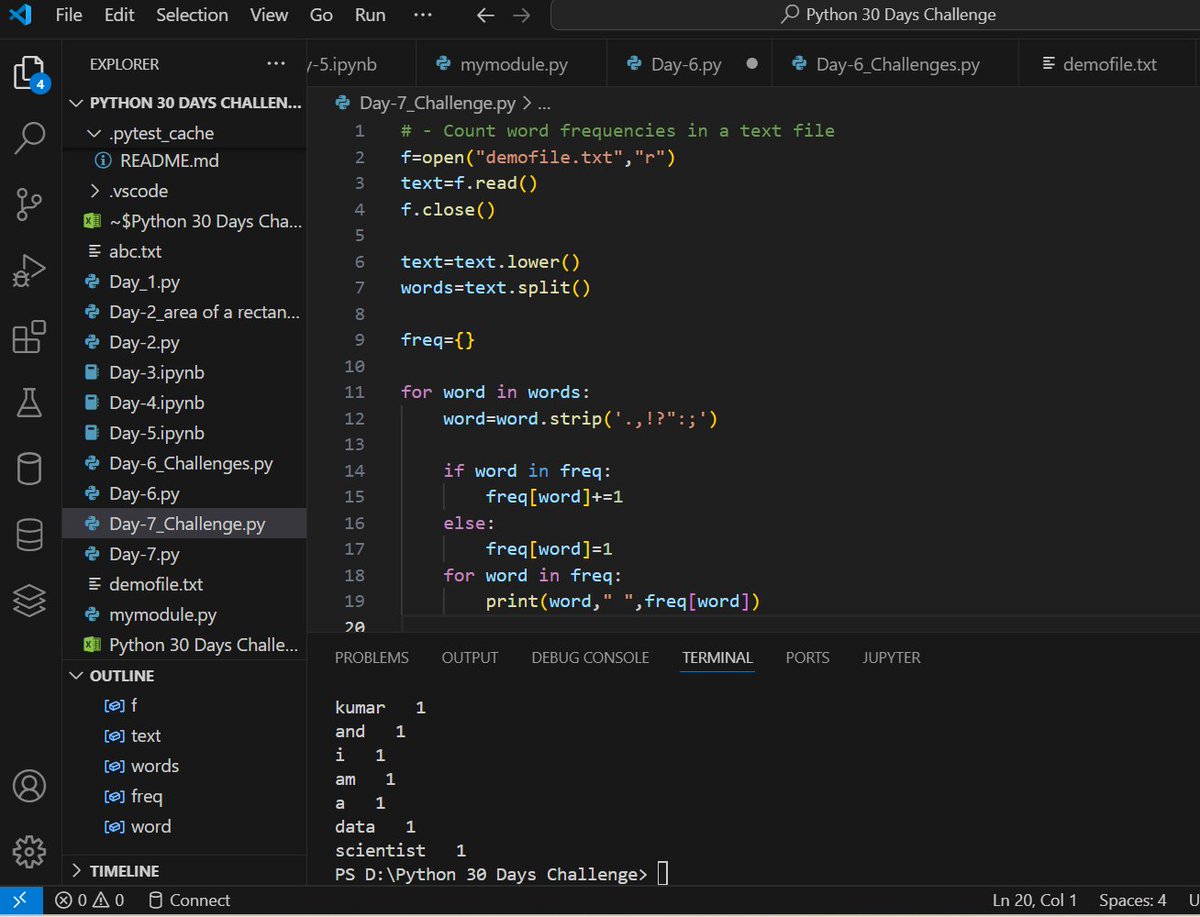Open the menu bar overflow ellipsis

(x=423, y=15)
